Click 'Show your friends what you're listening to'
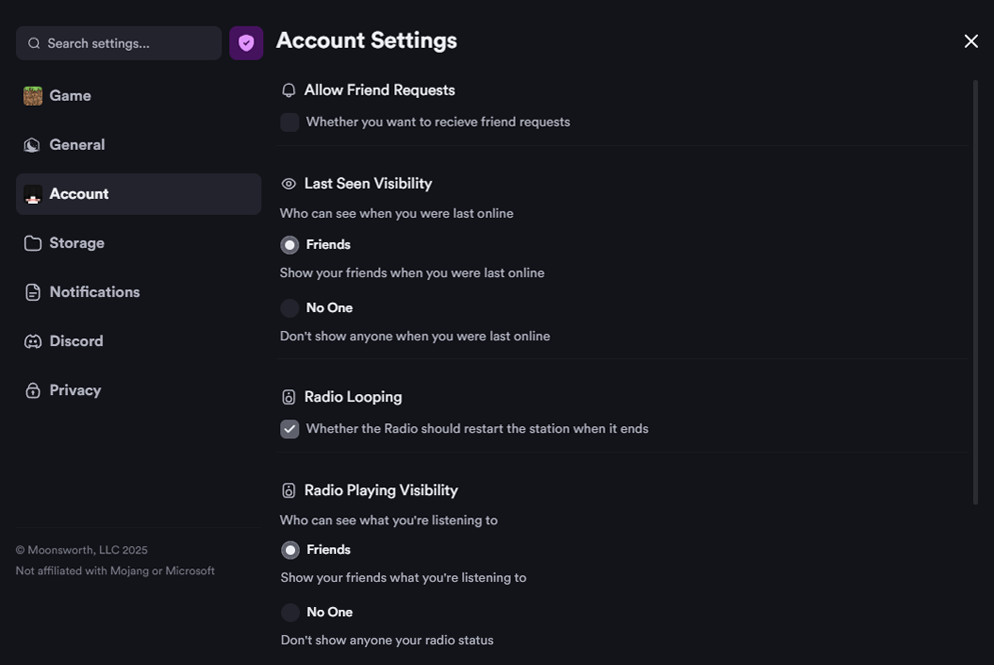The height and width of the screenshot is (665, 994). (403, 578)
